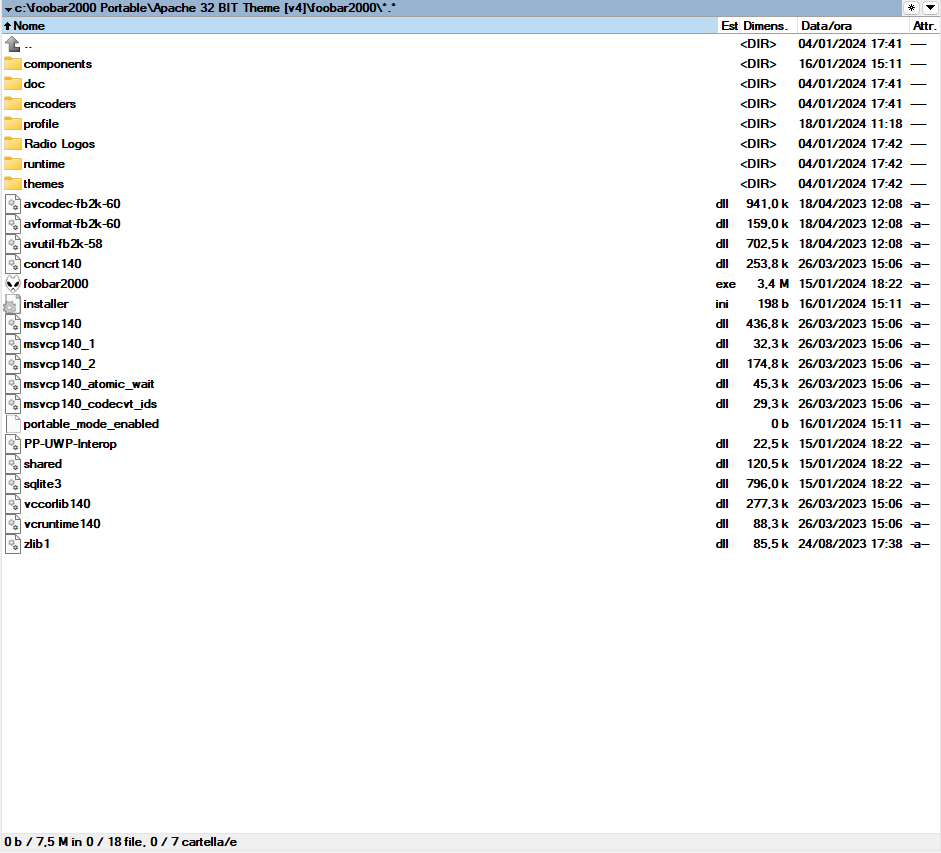941x853 pixels.
Task: Click the shared dll file icon
Action: coord(13,464)
